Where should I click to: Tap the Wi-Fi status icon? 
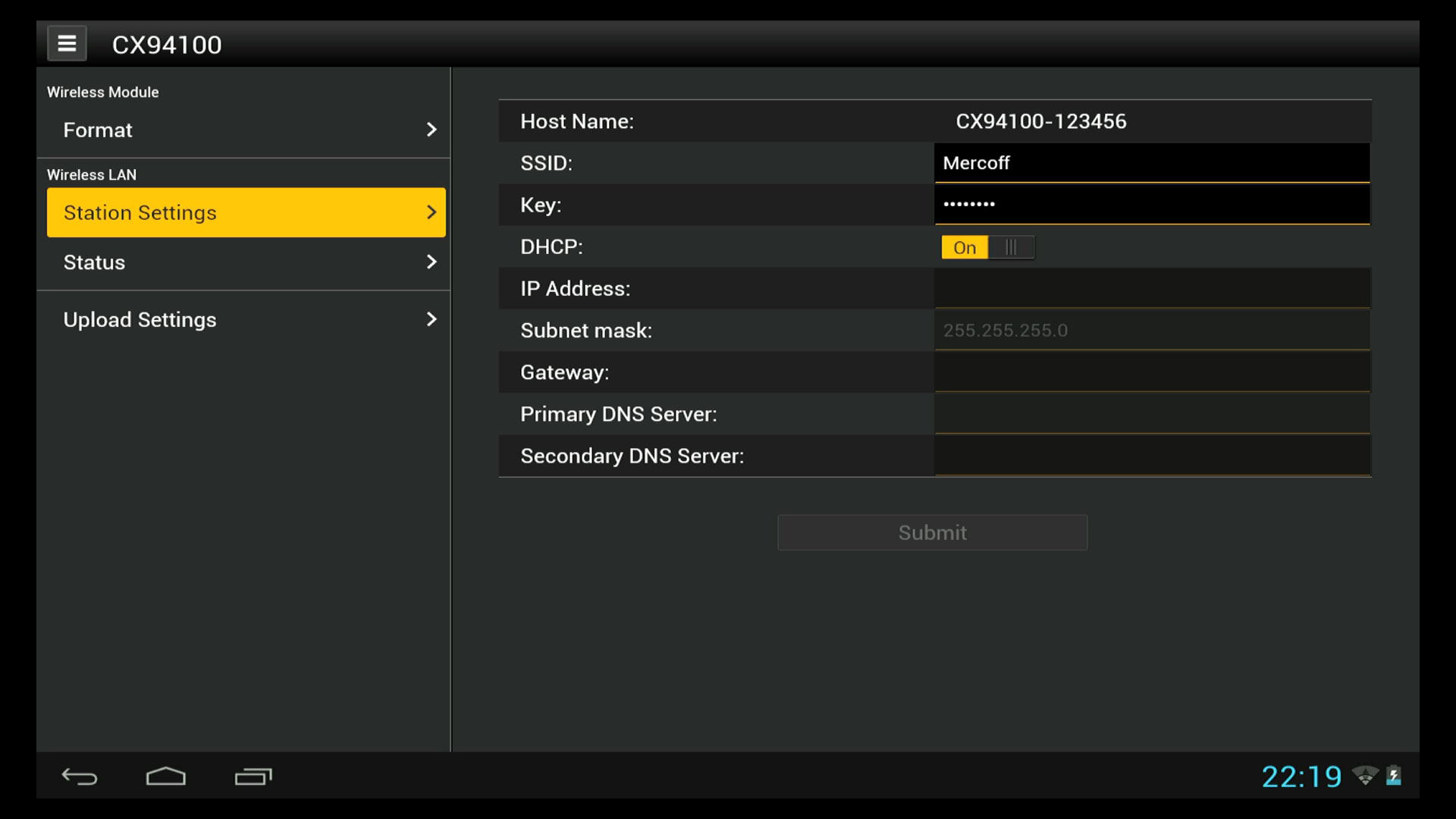1365,776
